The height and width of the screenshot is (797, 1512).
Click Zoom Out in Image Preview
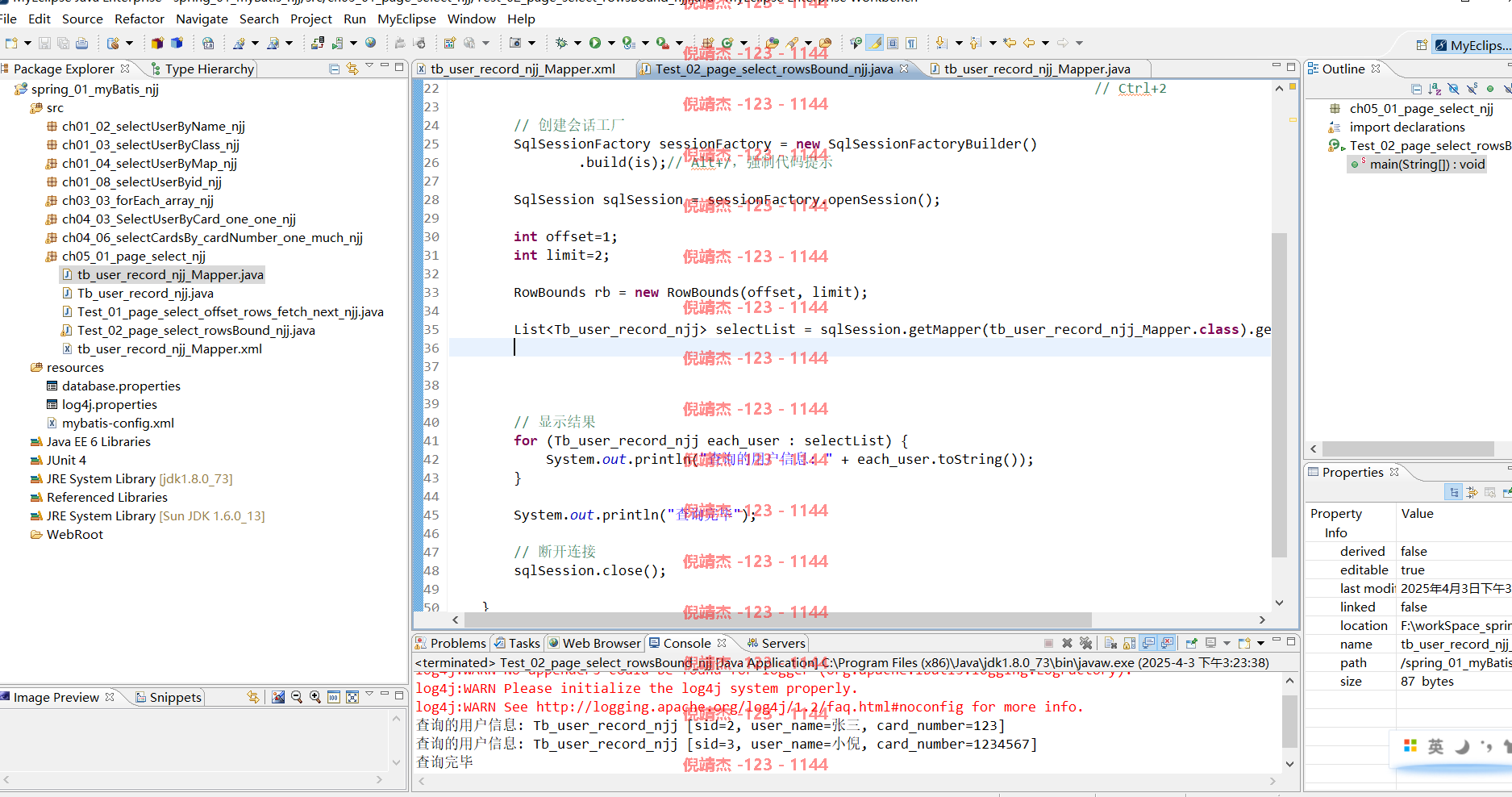(296, 697)
